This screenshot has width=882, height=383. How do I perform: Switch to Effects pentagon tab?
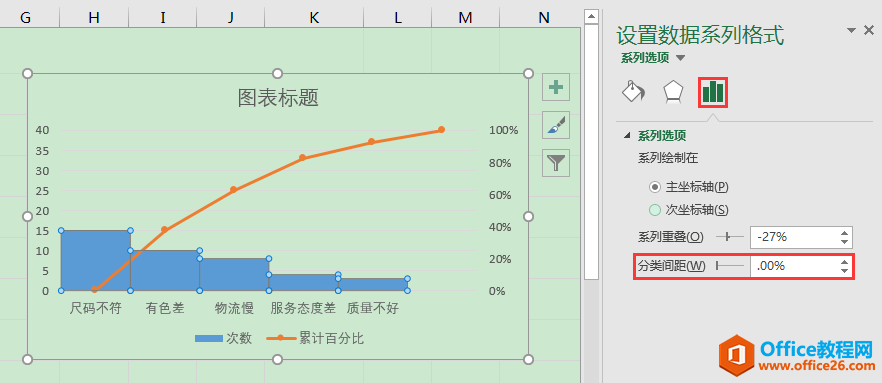[x=673, y=91]
